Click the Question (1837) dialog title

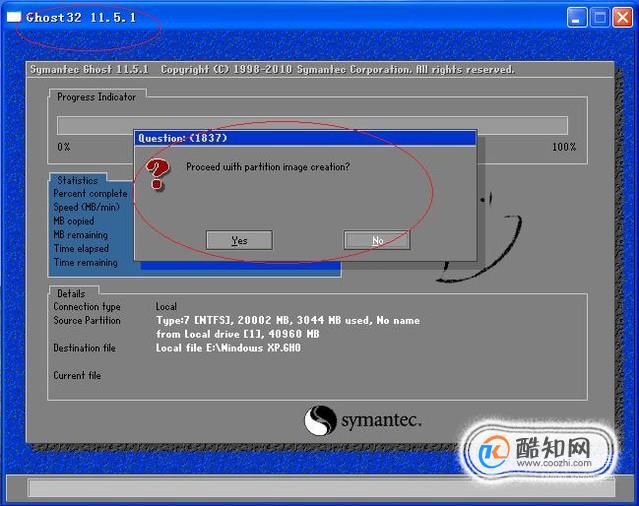[x=183, y=138]
